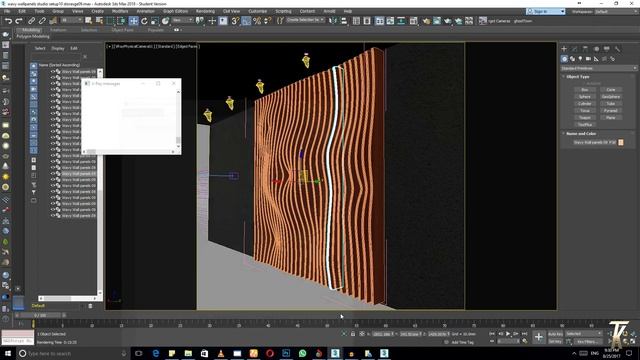Click the object name input field

(594, 142)
